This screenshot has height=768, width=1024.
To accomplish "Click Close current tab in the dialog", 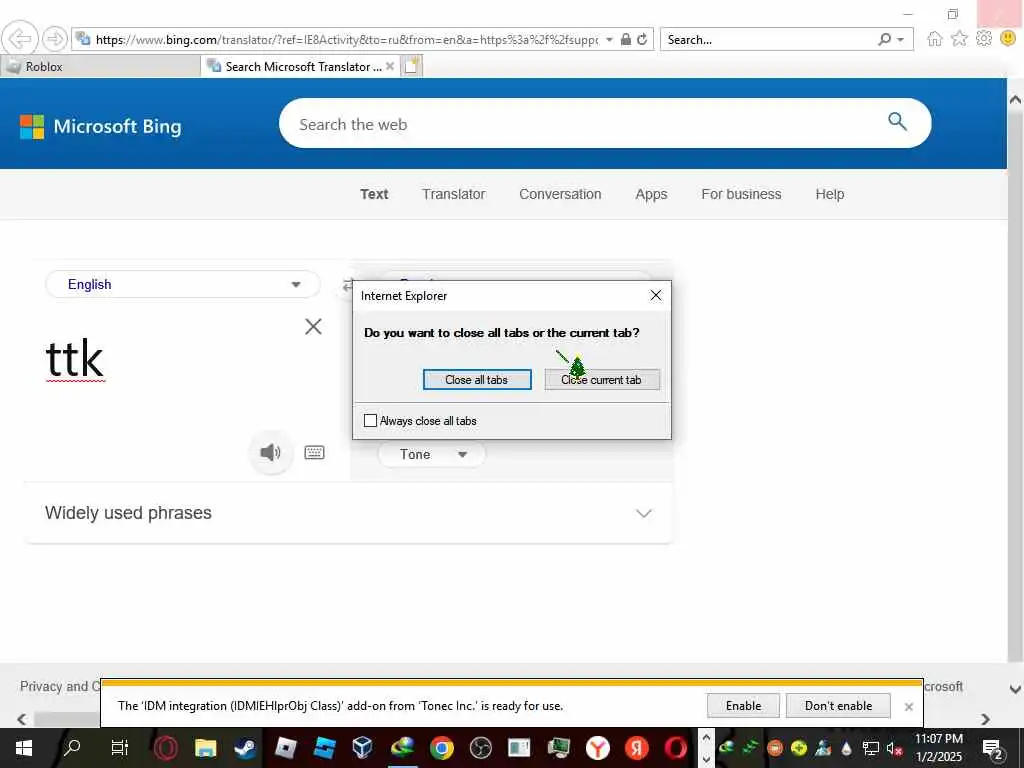I will pyautogui.click(x=602, y=379).
